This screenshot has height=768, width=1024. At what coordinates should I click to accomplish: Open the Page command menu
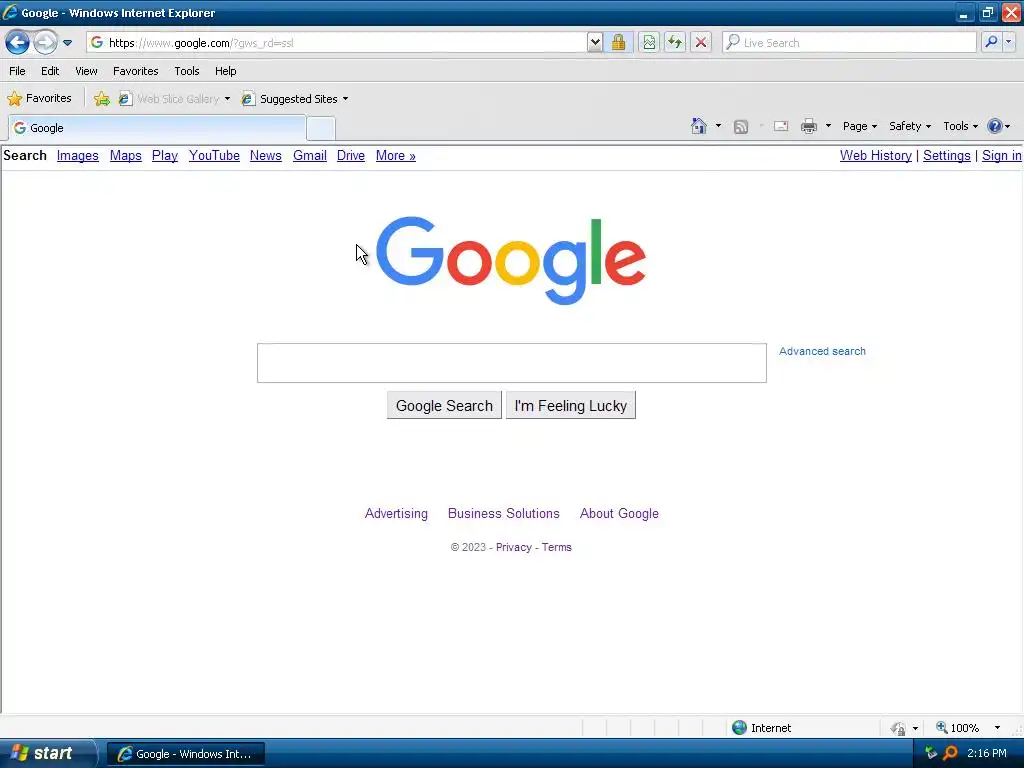click(x=859, y=126)
